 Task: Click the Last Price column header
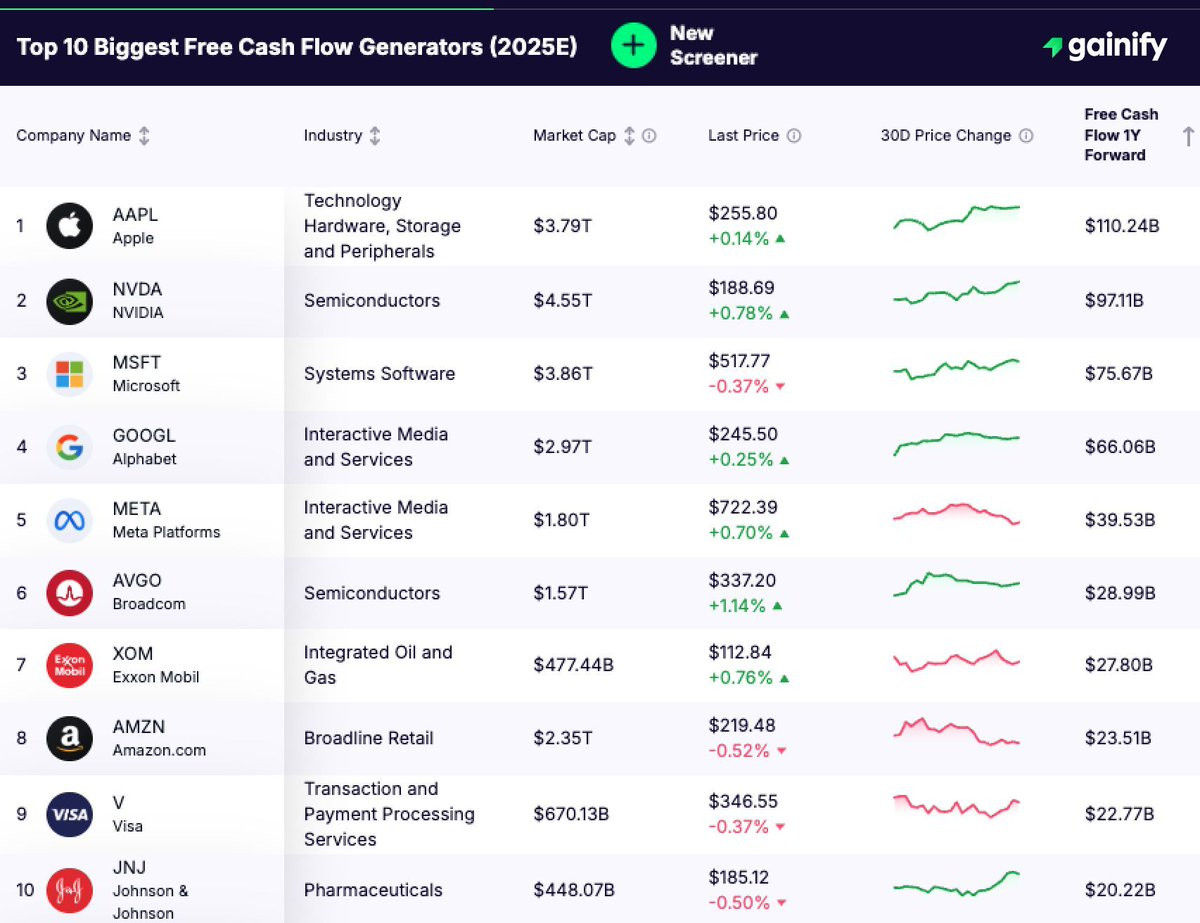pos(743,136)
